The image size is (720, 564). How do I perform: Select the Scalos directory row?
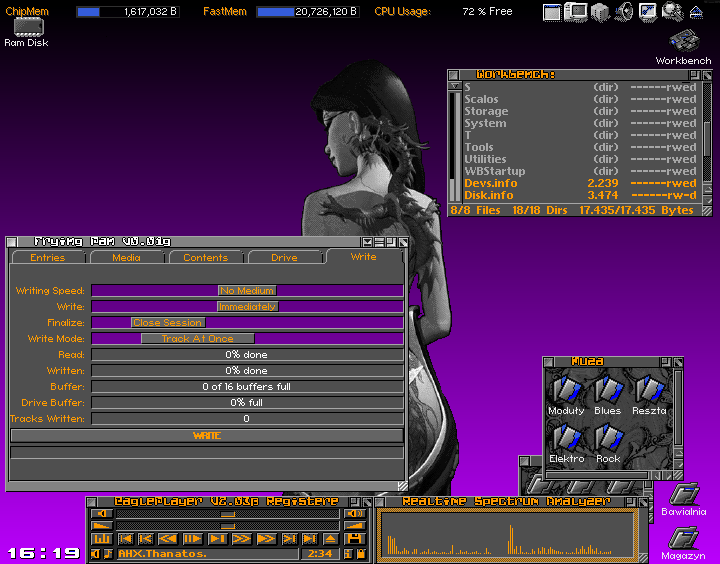coord(580,99)
